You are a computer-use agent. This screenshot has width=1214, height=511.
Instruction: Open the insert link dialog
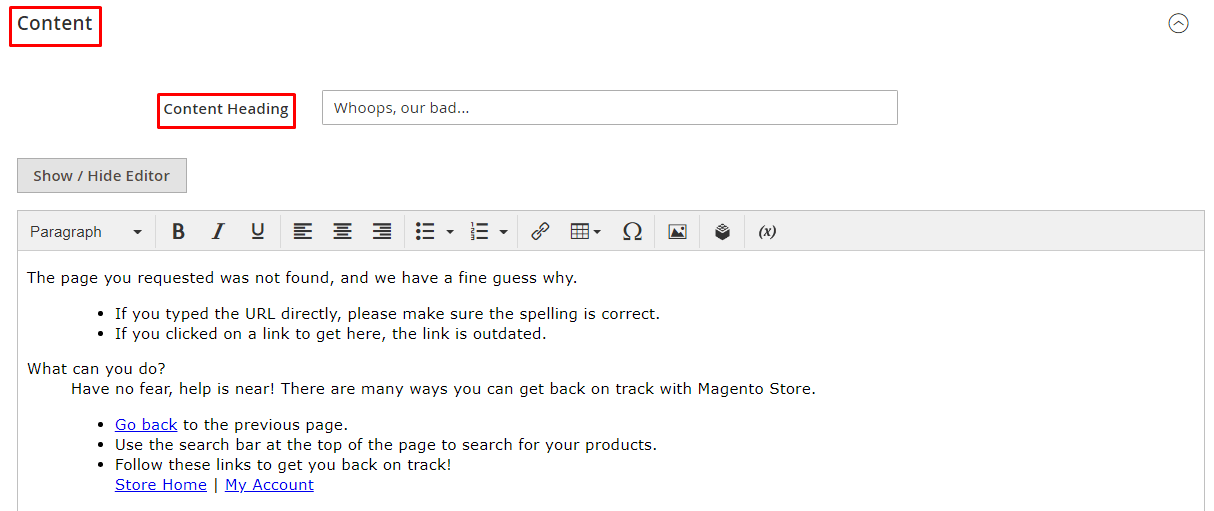pos(540,231)
